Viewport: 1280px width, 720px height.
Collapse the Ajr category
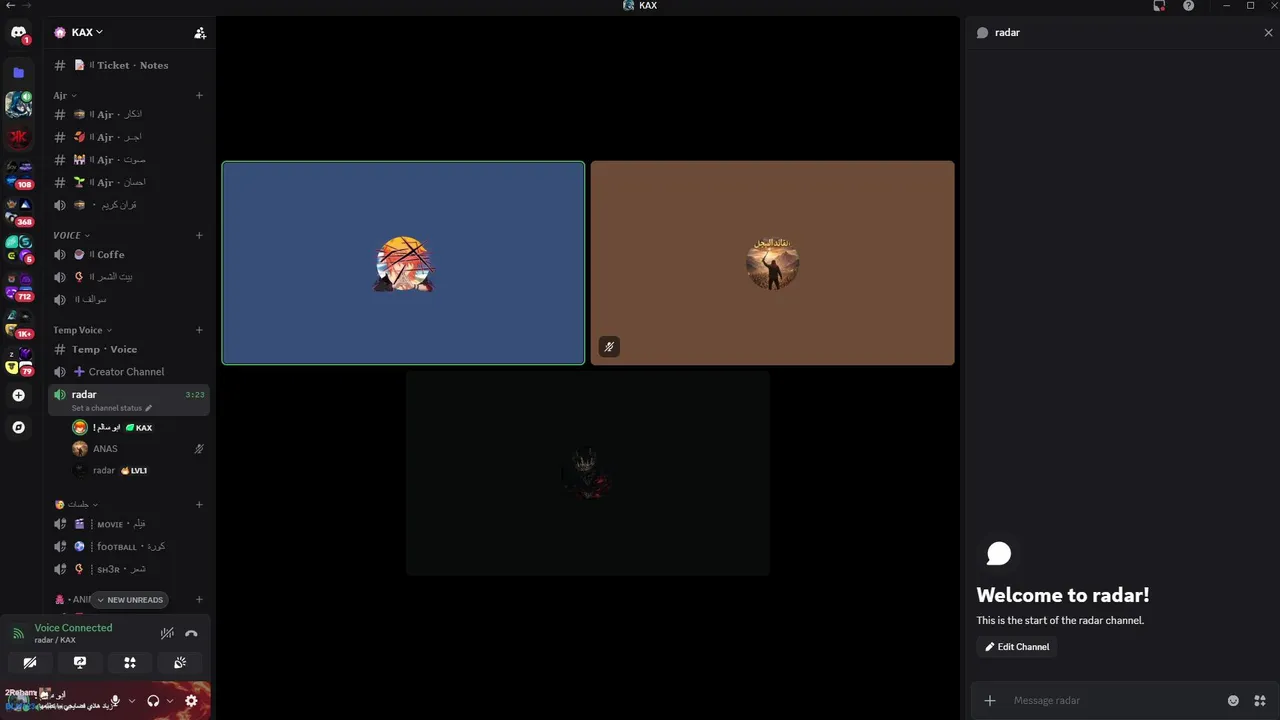[x=65, y=95]
